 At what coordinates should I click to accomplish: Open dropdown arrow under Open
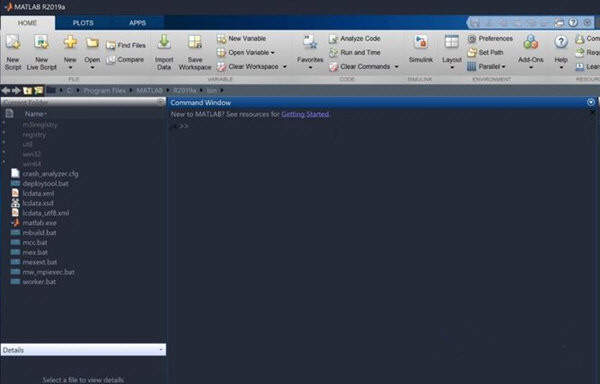pos(92,68)
